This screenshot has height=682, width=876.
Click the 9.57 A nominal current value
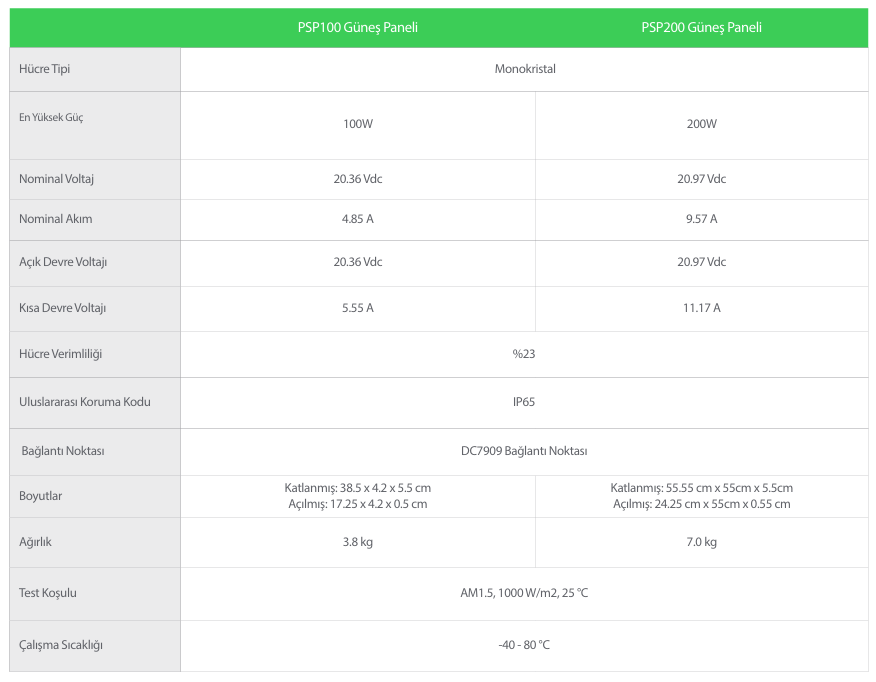[701, 219]
